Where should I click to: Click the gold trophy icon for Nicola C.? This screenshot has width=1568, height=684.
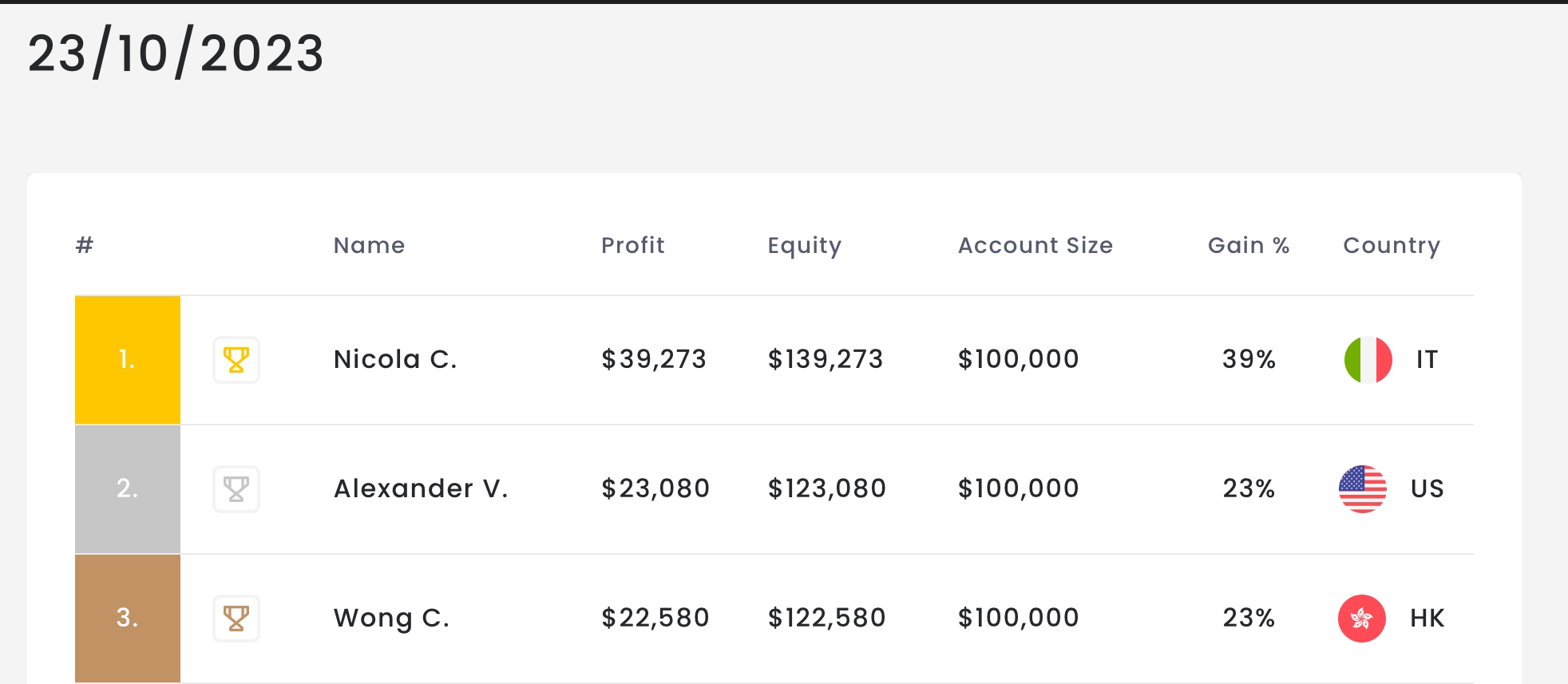click(x=236, y=360)
